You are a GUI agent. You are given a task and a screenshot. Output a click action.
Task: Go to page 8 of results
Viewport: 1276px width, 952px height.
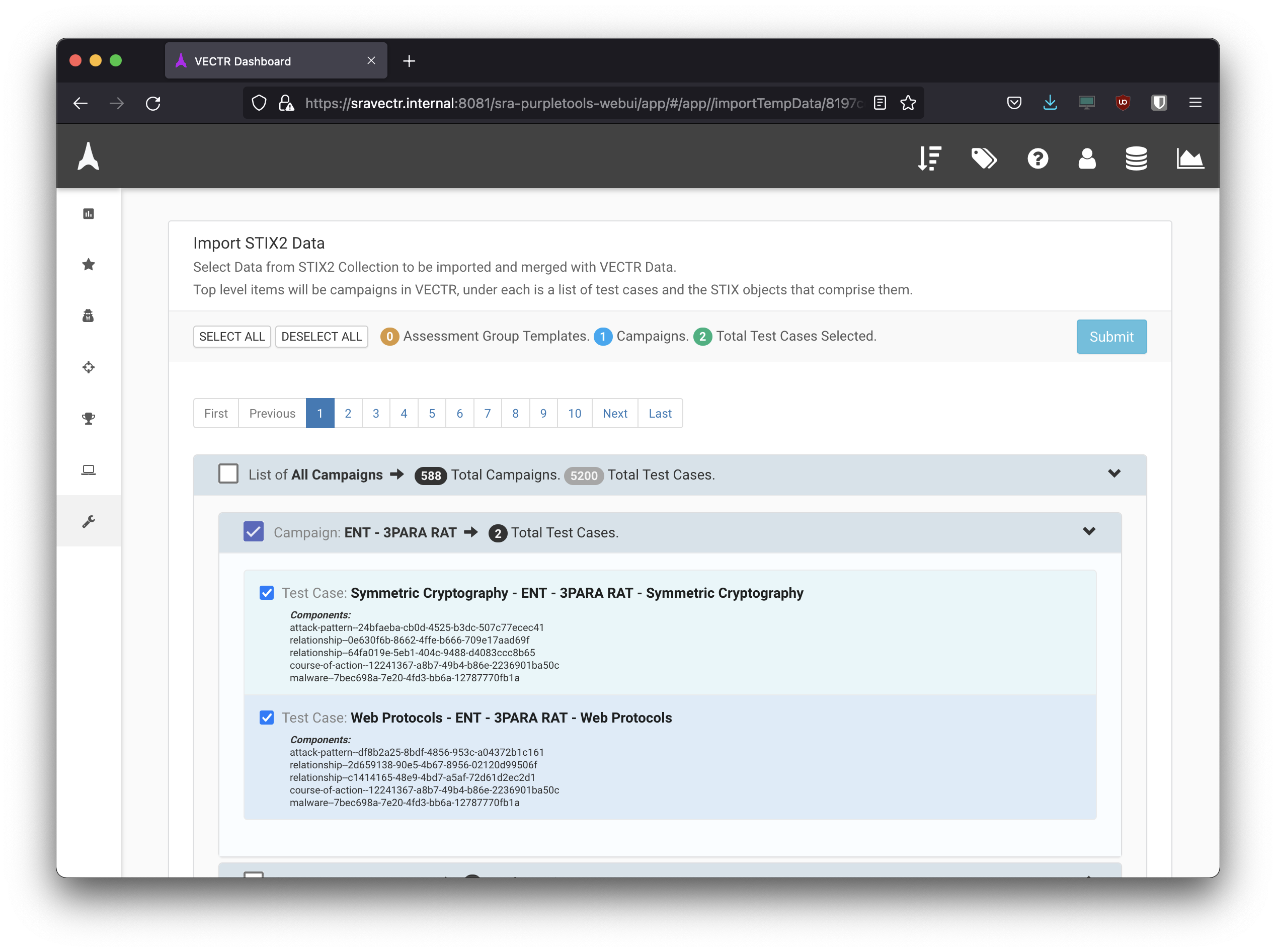(x=515, y=413)
